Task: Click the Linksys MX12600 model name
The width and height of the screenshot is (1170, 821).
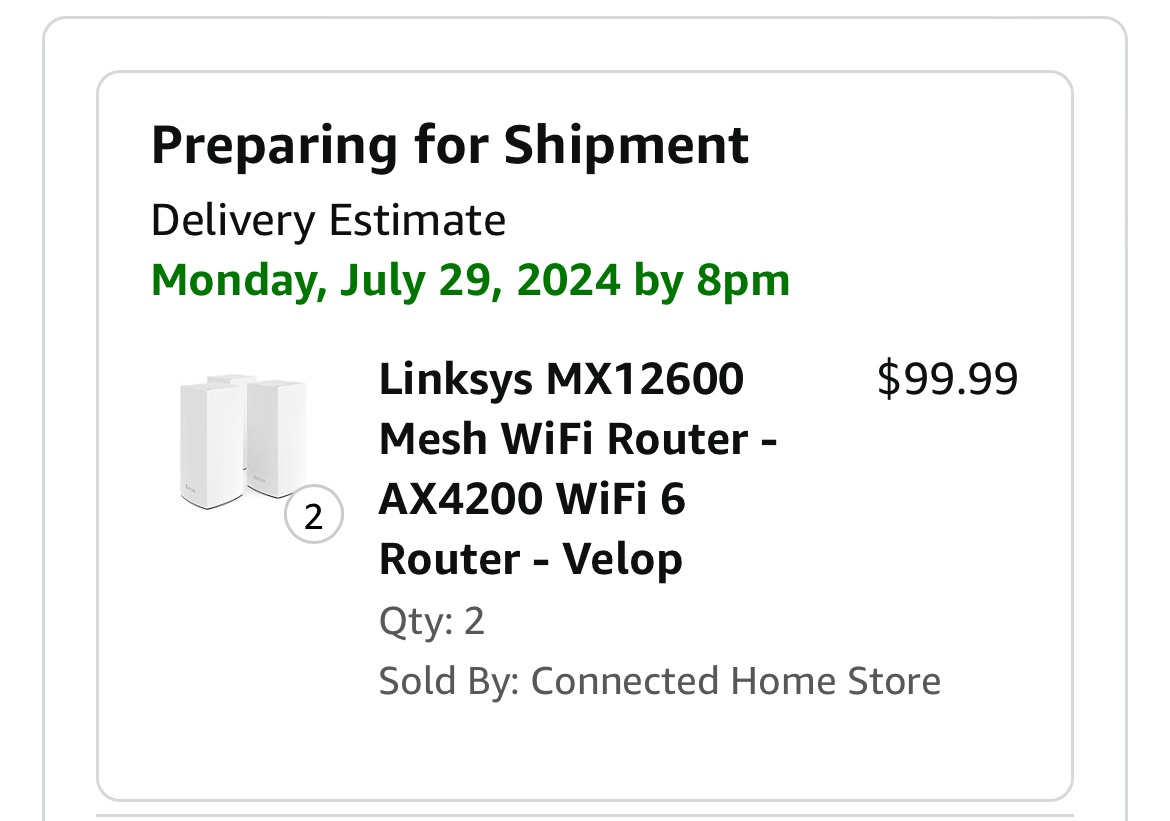Action: [x=561, y=380]
